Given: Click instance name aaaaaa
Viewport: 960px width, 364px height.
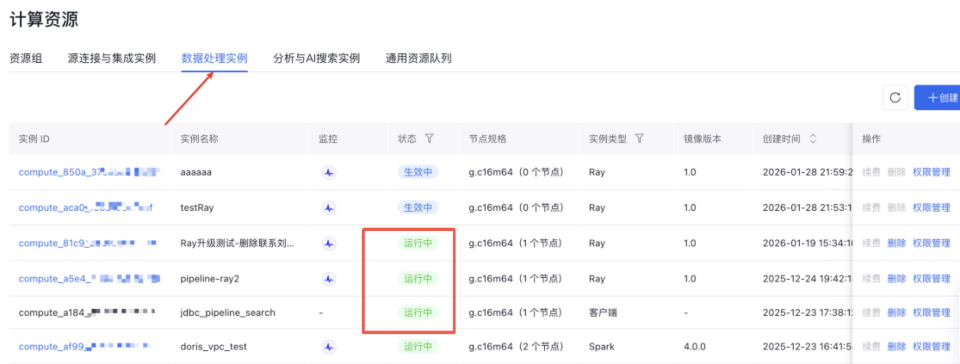Looking at the screenshot, I should click(x=197, y=173).
